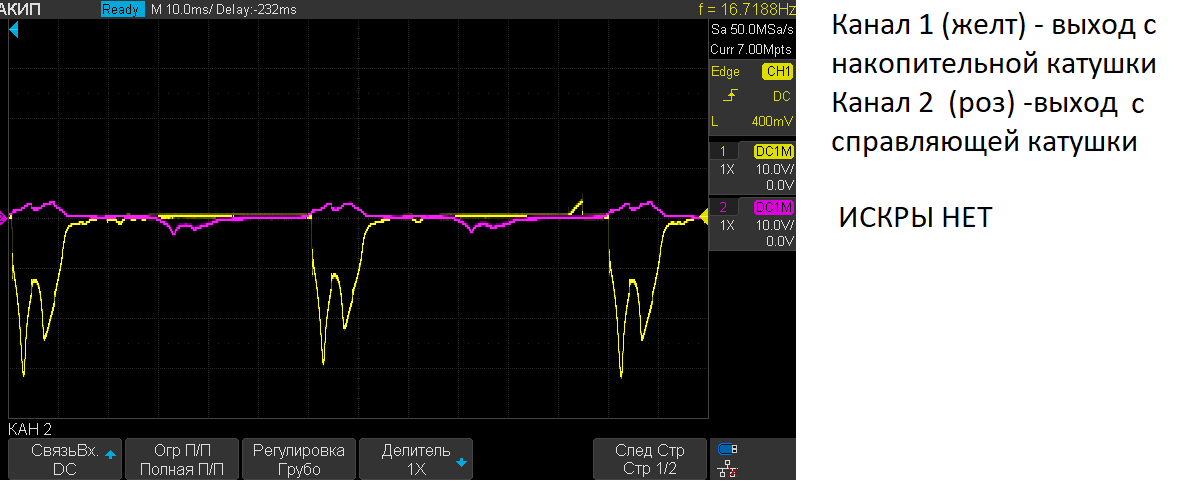Click the Ready acquisition status indicator

pyautogui.click(x=122, y=9)
